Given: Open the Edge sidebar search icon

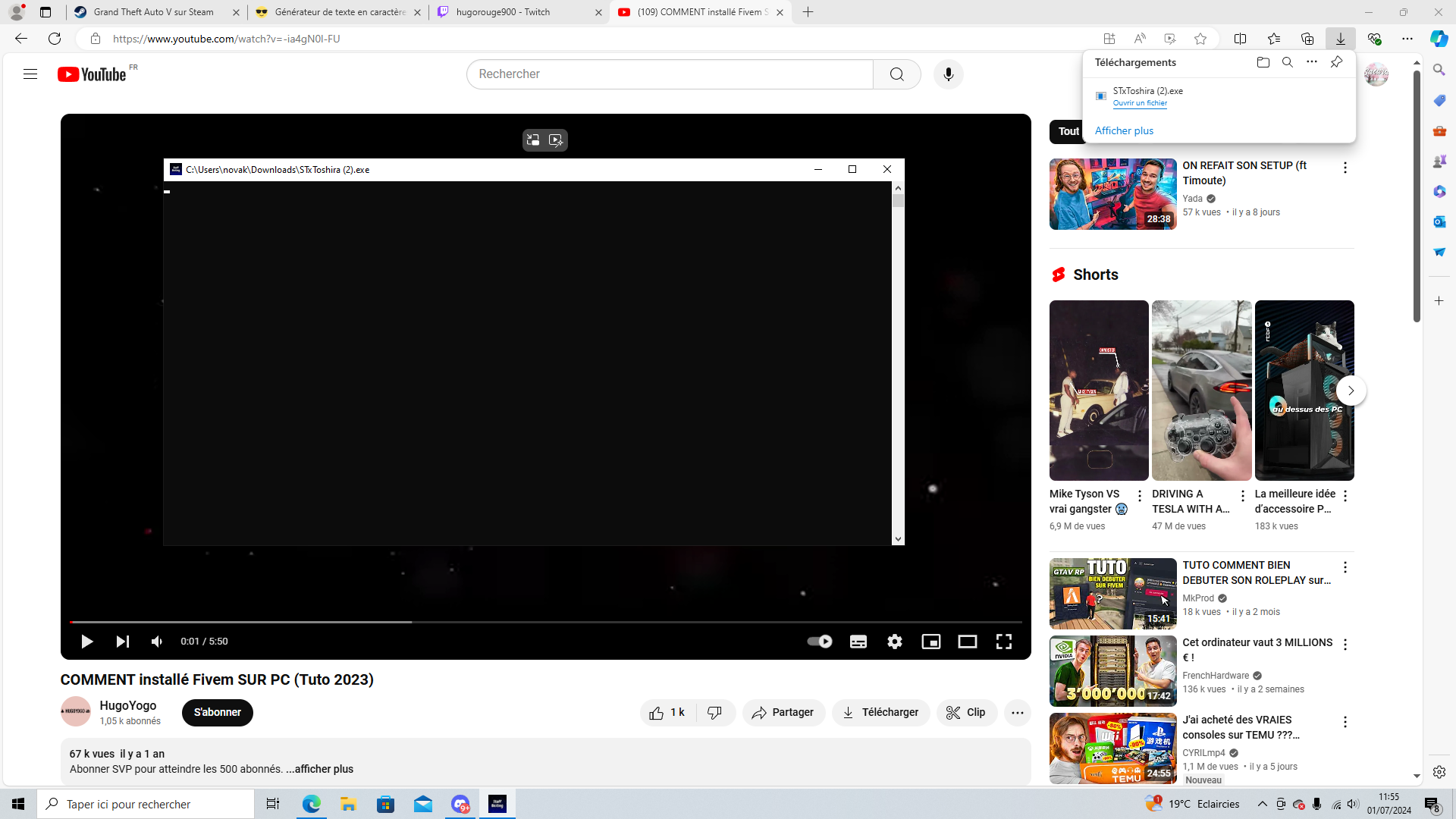Looking at the screenshot, I should pos(1439,70).
